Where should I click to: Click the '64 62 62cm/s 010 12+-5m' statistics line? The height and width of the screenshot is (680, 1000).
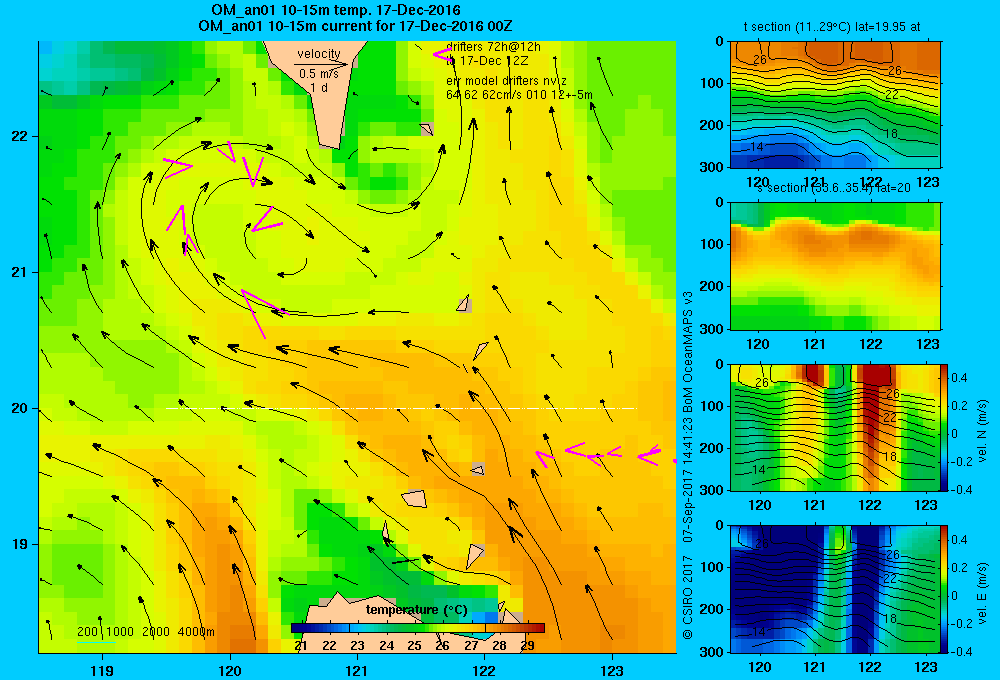(519, 95)
